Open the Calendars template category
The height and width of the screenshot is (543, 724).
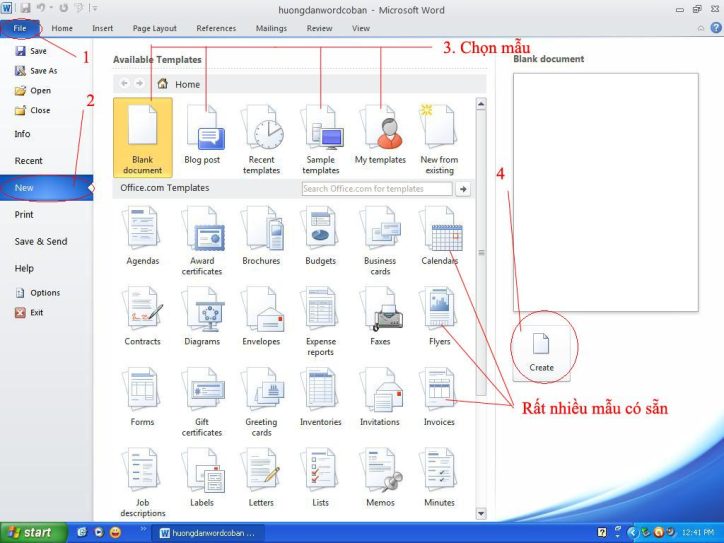439,236
